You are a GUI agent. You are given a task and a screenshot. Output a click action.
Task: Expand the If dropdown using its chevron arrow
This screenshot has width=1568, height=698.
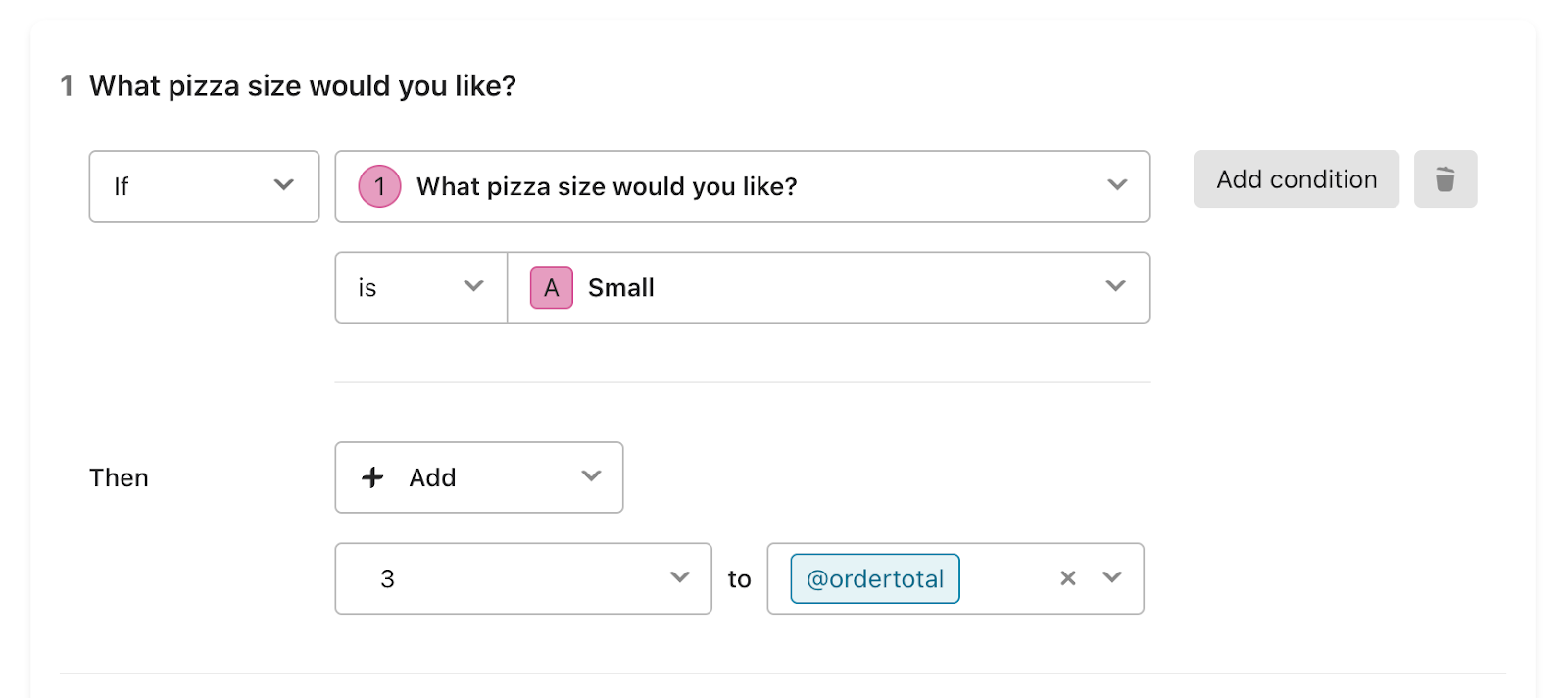pos(284,184)
